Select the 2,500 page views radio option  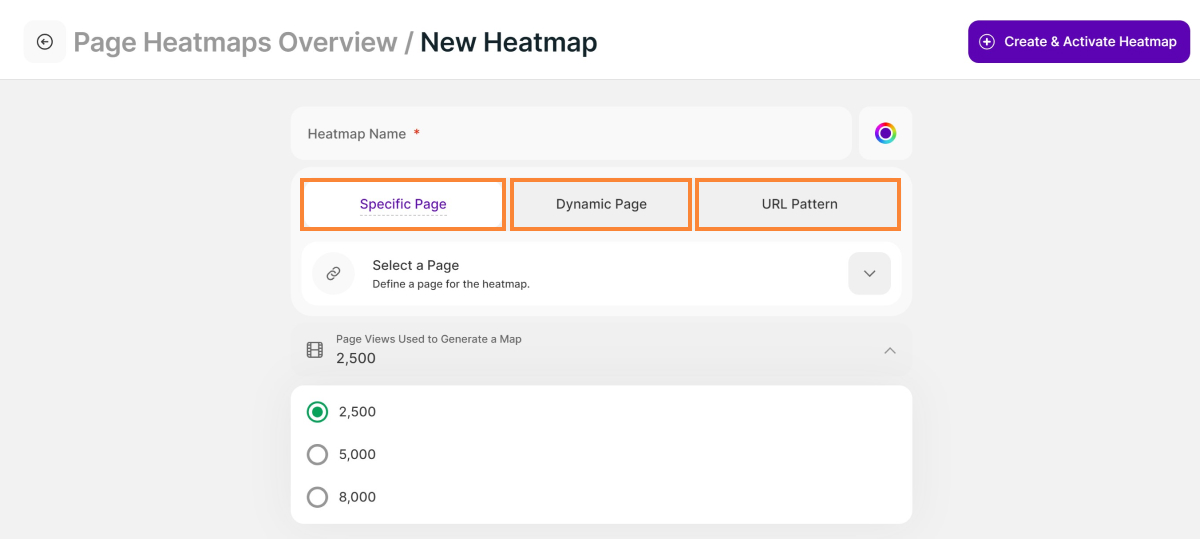[317, 412]
